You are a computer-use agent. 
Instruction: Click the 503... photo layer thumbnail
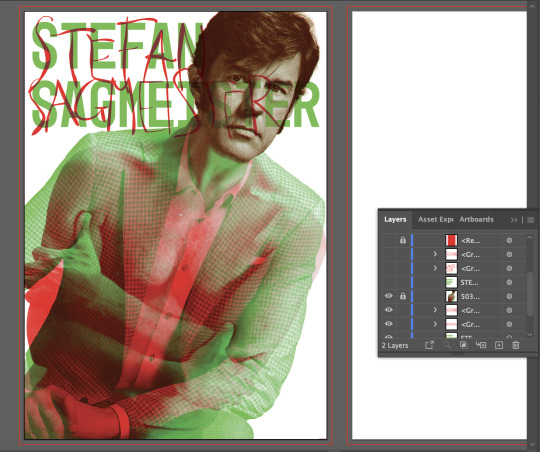[451, 296]
